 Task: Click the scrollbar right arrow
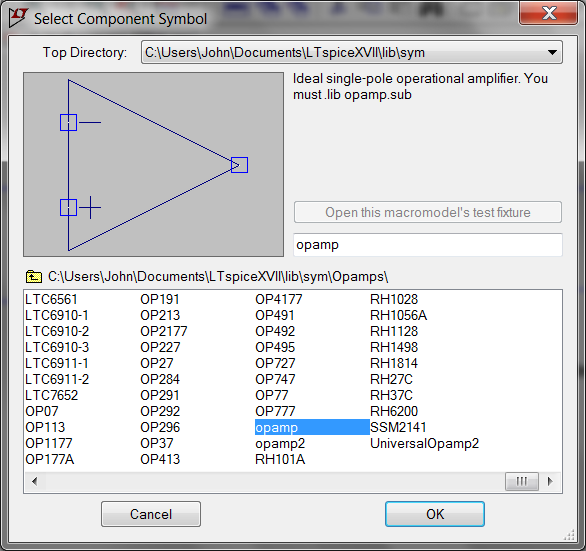tap(550, 481)
